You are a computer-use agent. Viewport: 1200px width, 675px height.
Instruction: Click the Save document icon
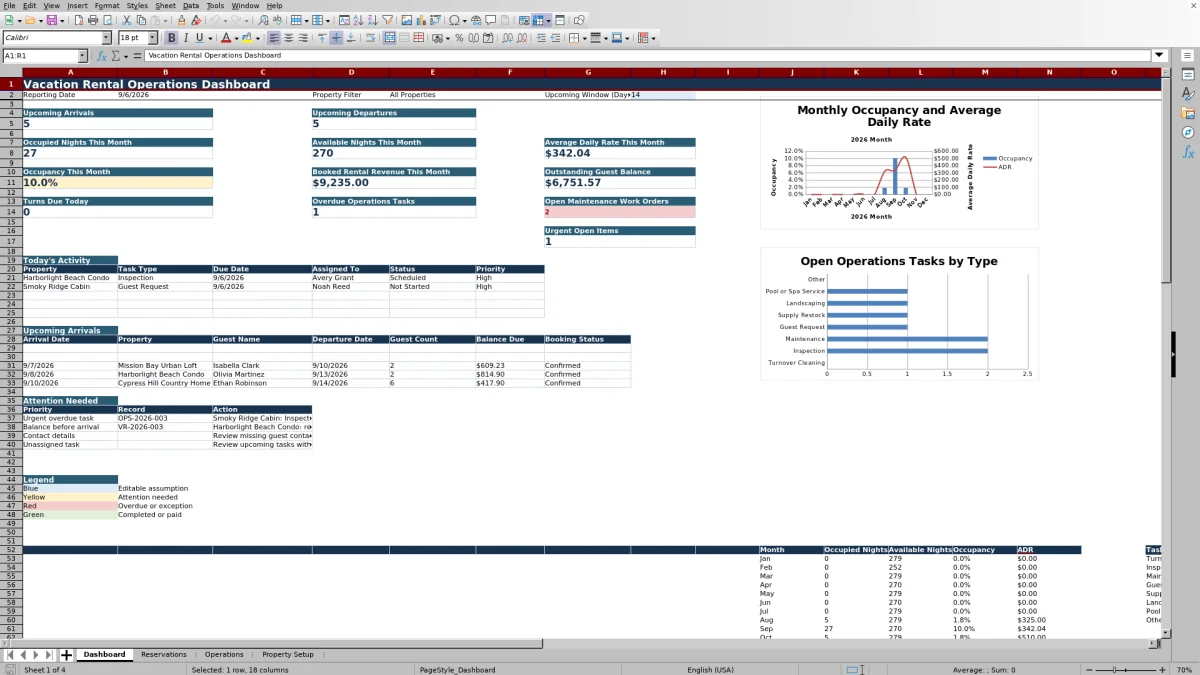[51, 20]
